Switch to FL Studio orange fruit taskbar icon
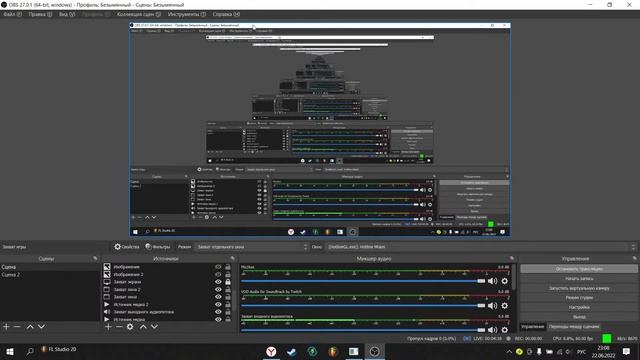 (x=333, y=351)
